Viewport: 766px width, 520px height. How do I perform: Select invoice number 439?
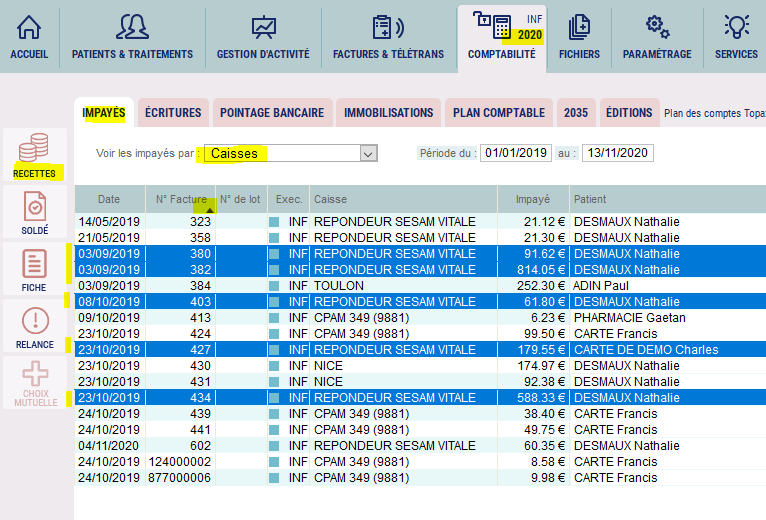click(200, 414)
